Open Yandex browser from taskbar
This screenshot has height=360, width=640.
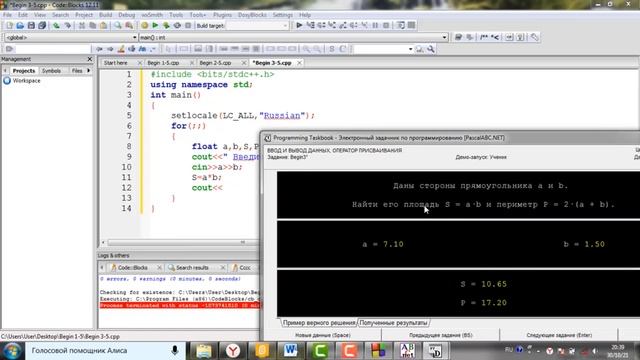[233, 351]
